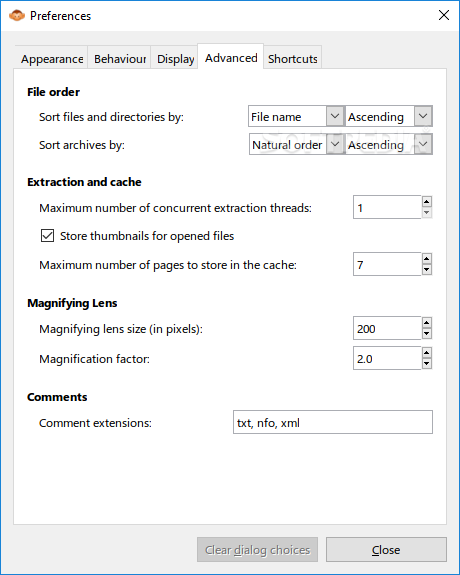
Task: Increase concurrent extraction threads
Action: [427, 202]
